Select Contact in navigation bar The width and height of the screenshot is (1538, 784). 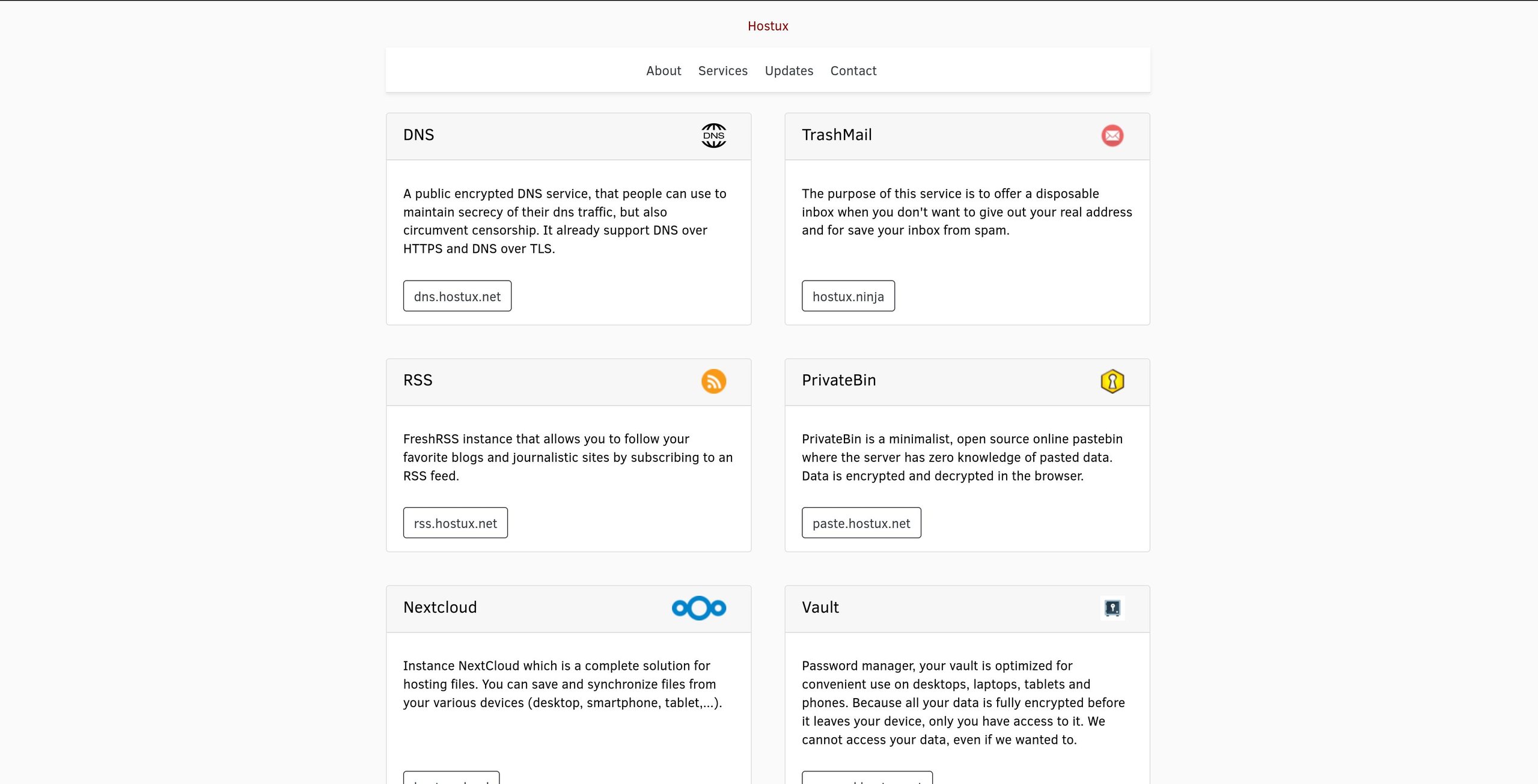pos(853,71)
